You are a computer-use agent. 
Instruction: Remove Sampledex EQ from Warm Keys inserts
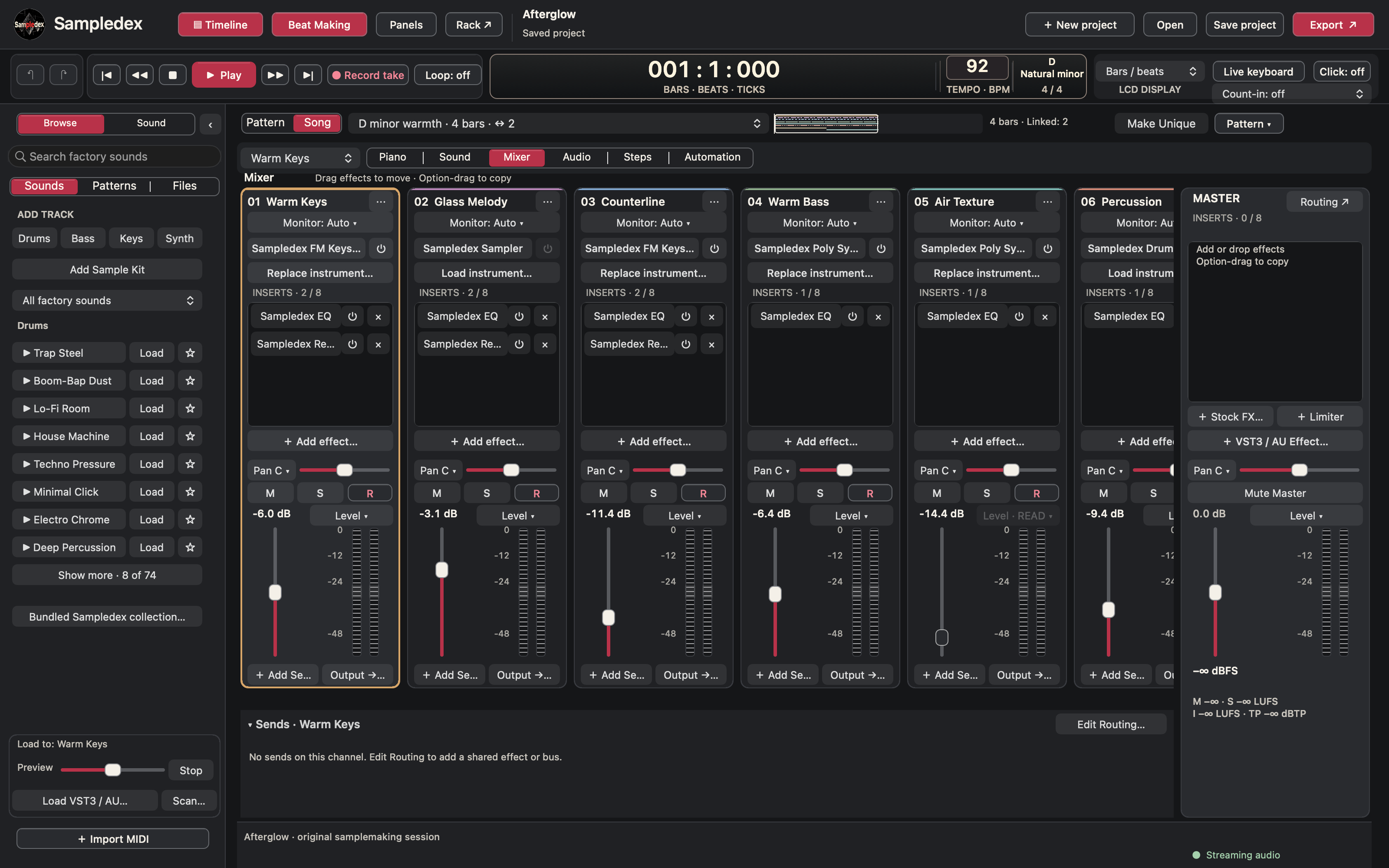pos(378,316)
